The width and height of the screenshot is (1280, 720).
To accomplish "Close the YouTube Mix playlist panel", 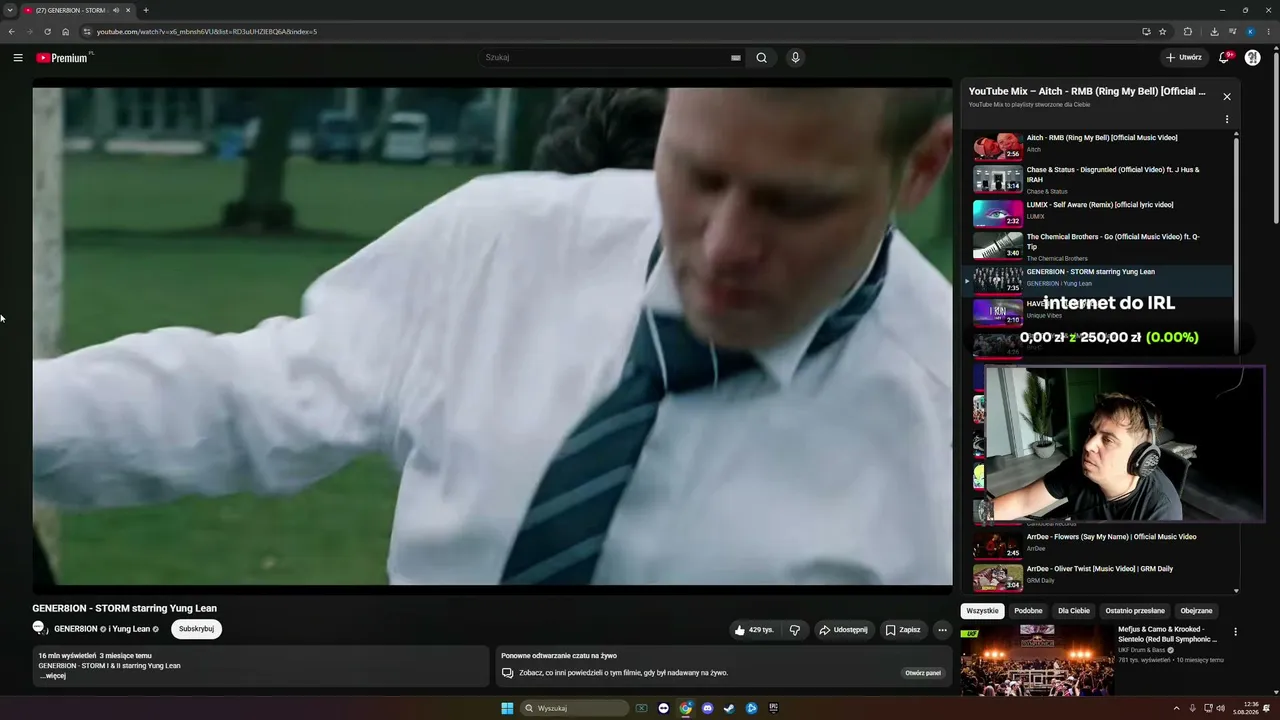I will (x=1227, y=97).
